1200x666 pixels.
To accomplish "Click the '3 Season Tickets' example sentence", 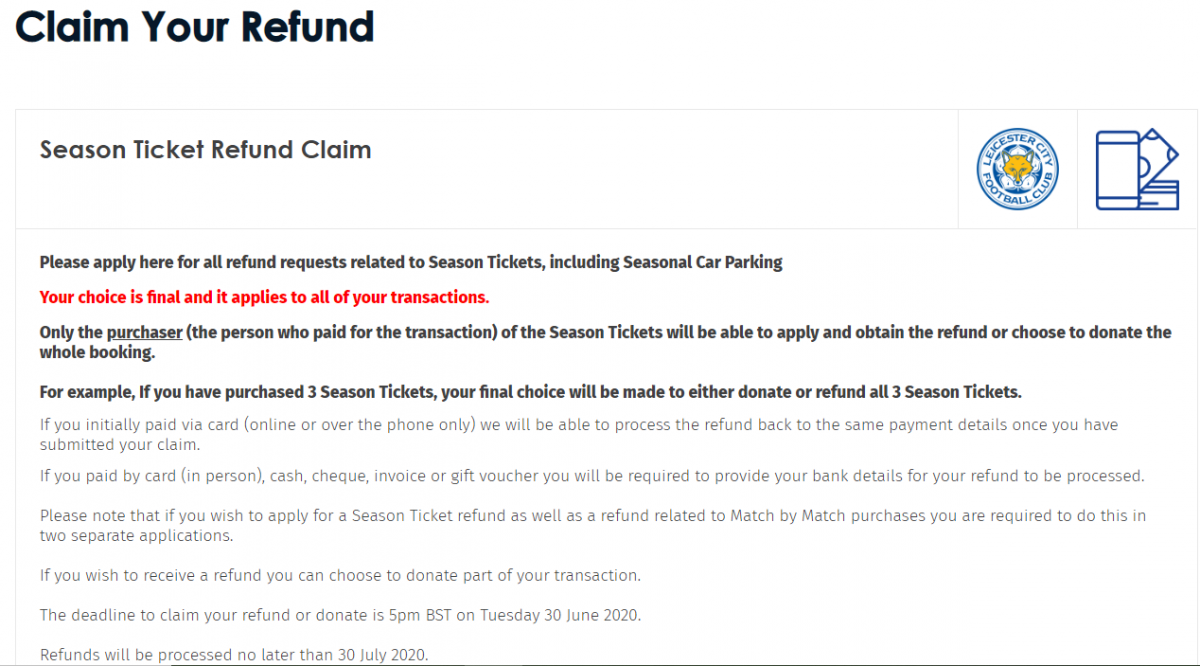I will [530, 391].
